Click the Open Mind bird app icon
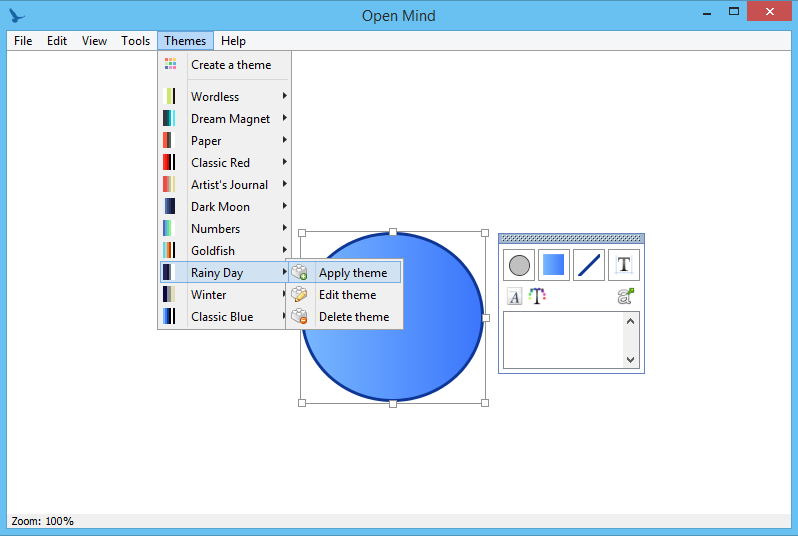 coord(16,16)
